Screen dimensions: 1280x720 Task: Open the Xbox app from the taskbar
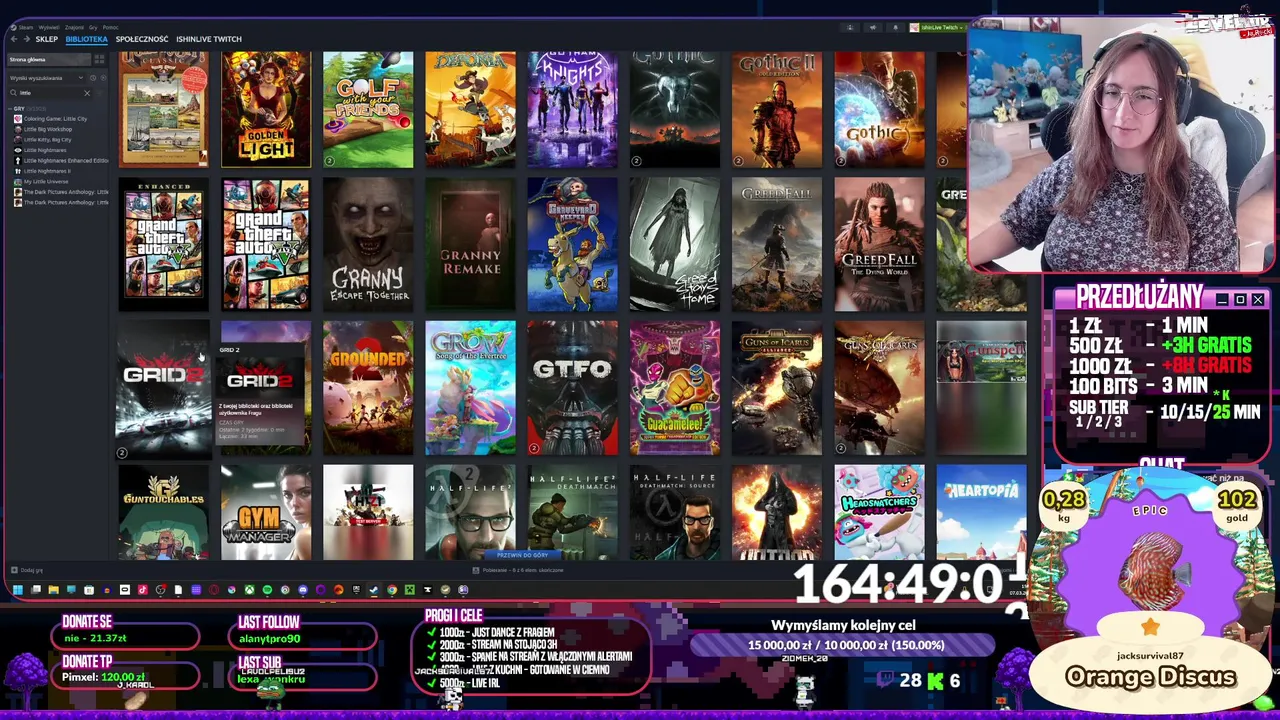click(249, 590)
